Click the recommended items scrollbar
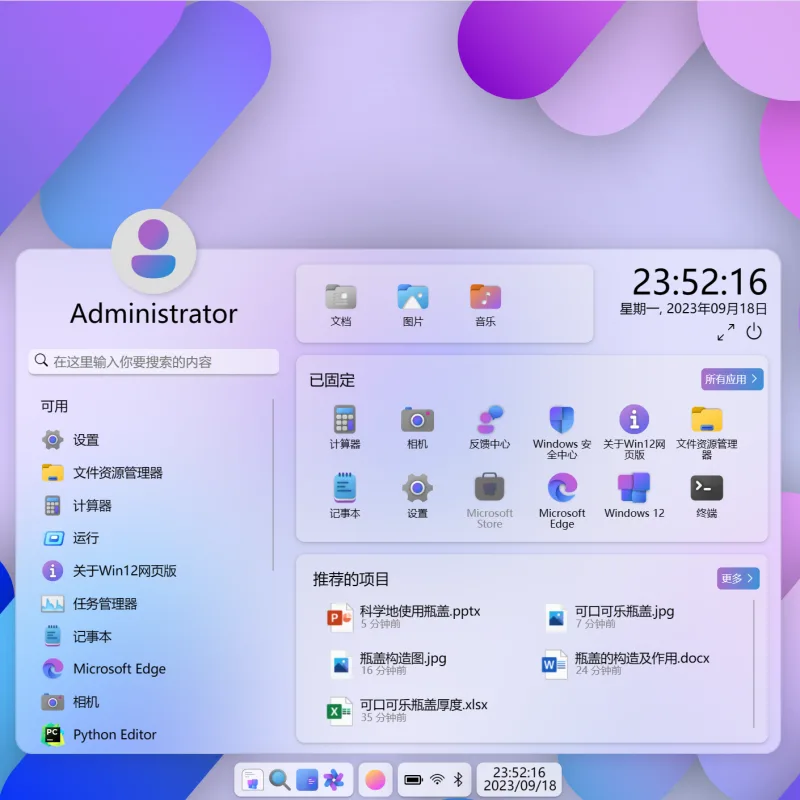 tap(754, 663)
